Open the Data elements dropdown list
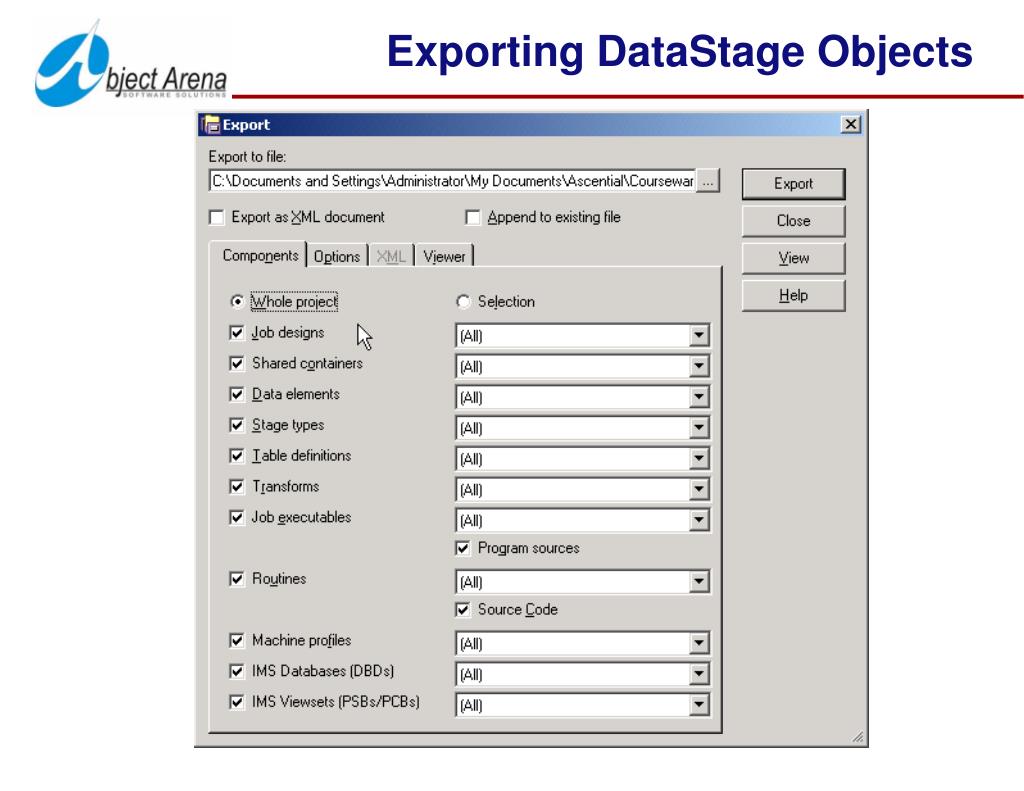The image size is (1024, 791). pos(699,397)
